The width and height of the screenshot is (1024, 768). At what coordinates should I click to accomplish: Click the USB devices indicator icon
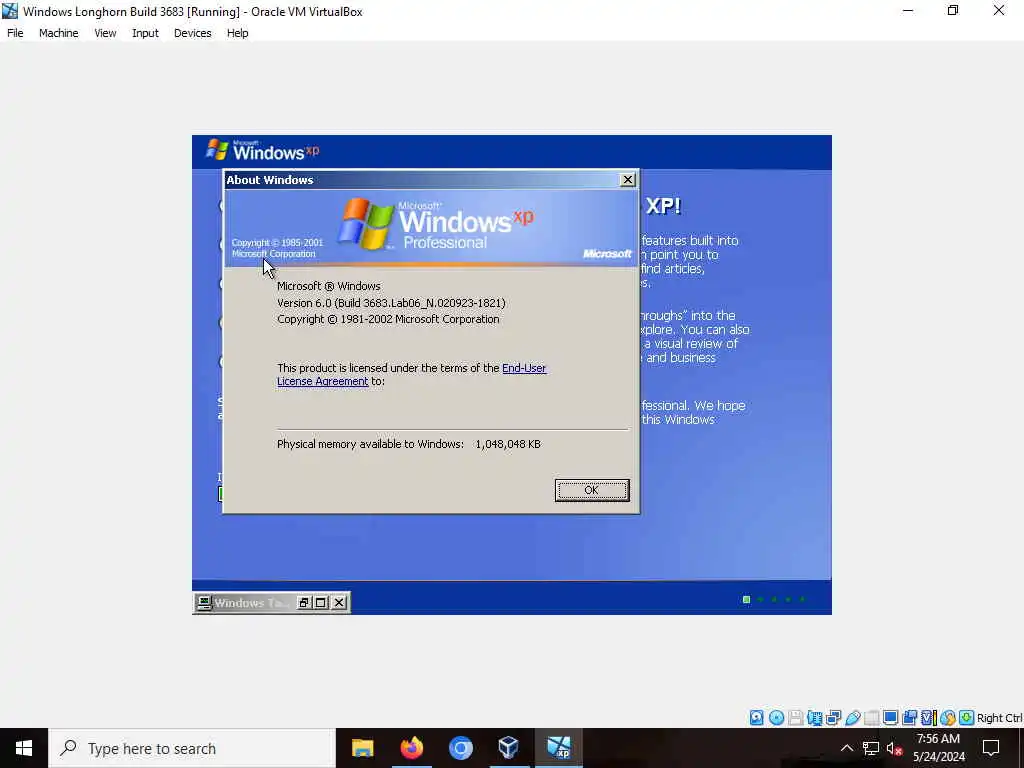(x=853, y=718)
